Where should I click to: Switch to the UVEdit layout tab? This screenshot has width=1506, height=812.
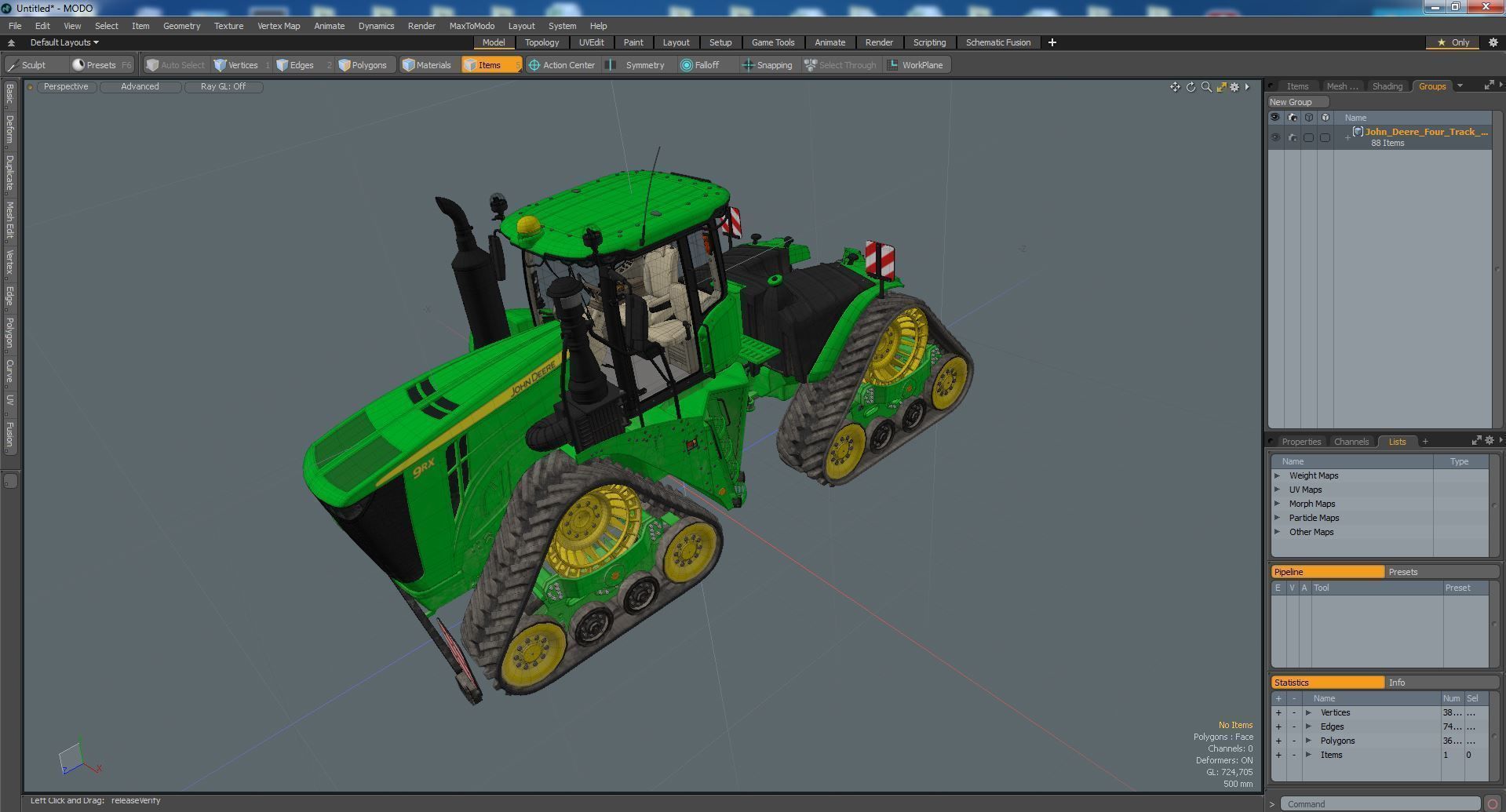coord(591,42)
